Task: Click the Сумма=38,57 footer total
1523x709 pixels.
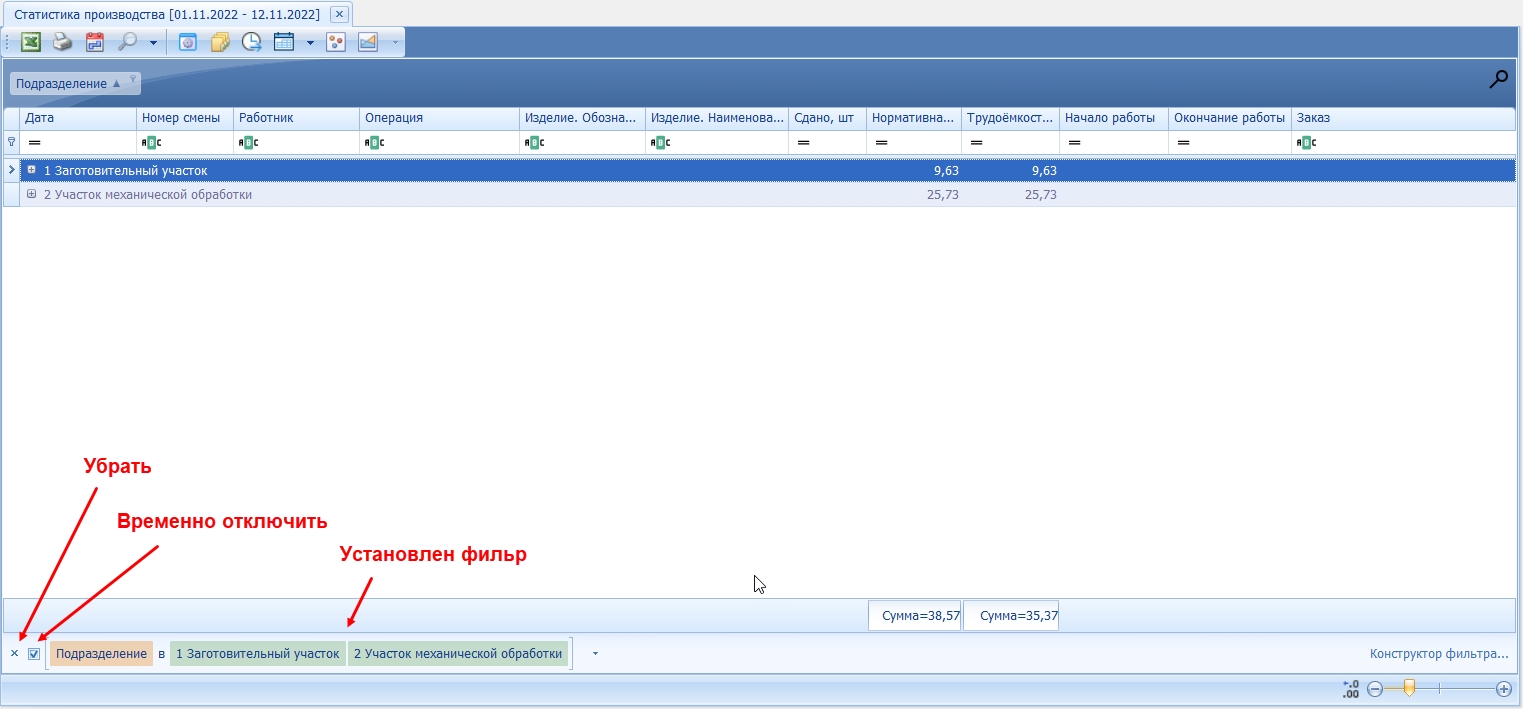Action: coord(914,616)
